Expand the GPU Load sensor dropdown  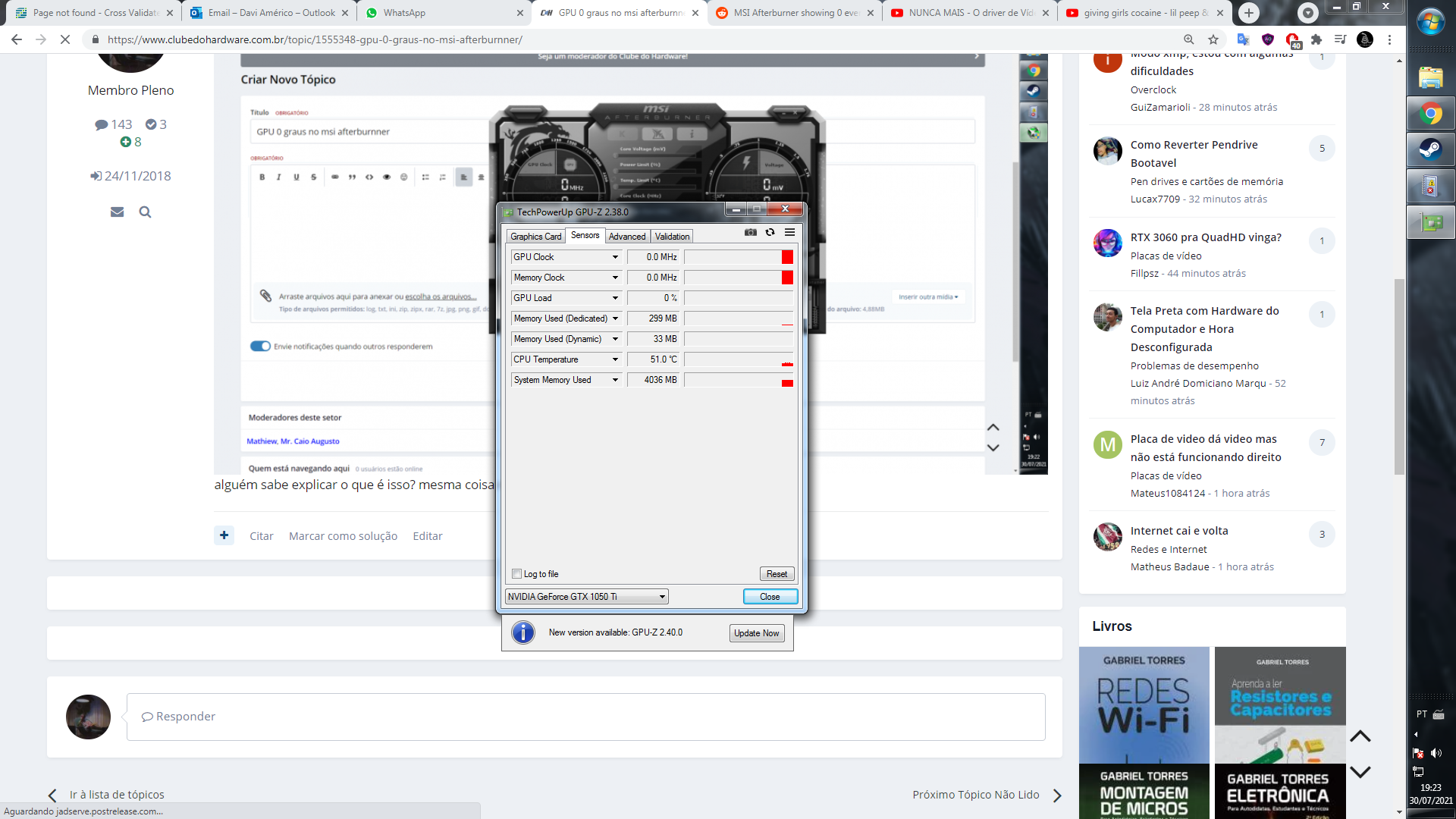coord(615,298)
